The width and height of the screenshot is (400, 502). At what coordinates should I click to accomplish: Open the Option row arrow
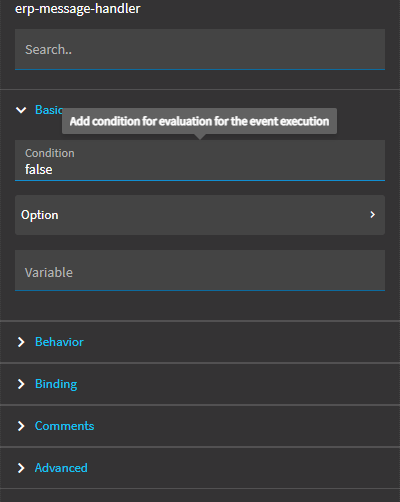point(373,215)
